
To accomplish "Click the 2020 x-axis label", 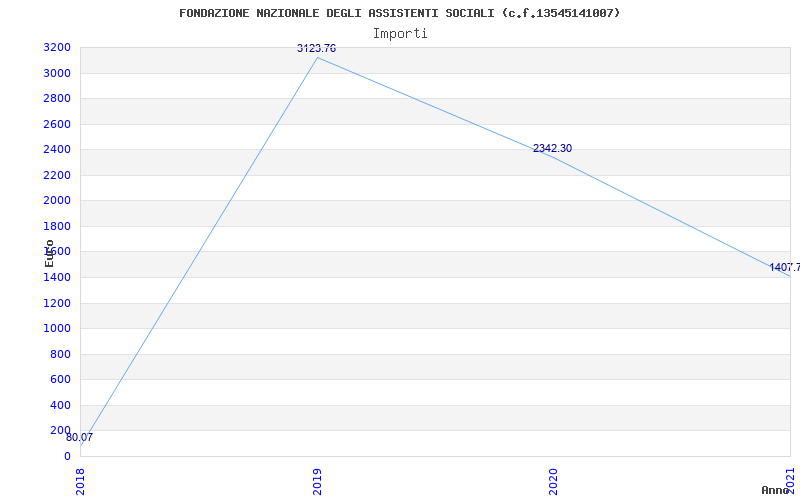I will pos(554,481).
